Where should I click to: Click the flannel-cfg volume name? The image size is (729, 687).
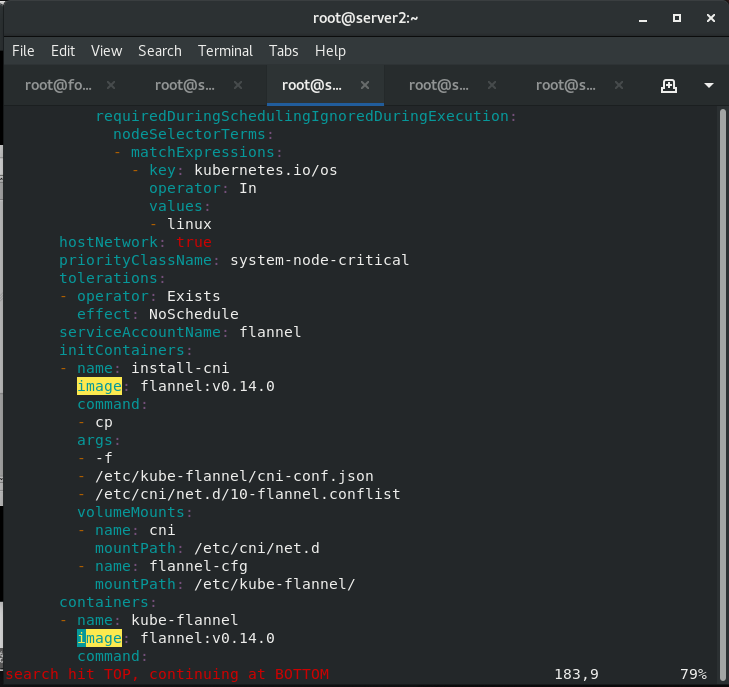tap(198, 567)
